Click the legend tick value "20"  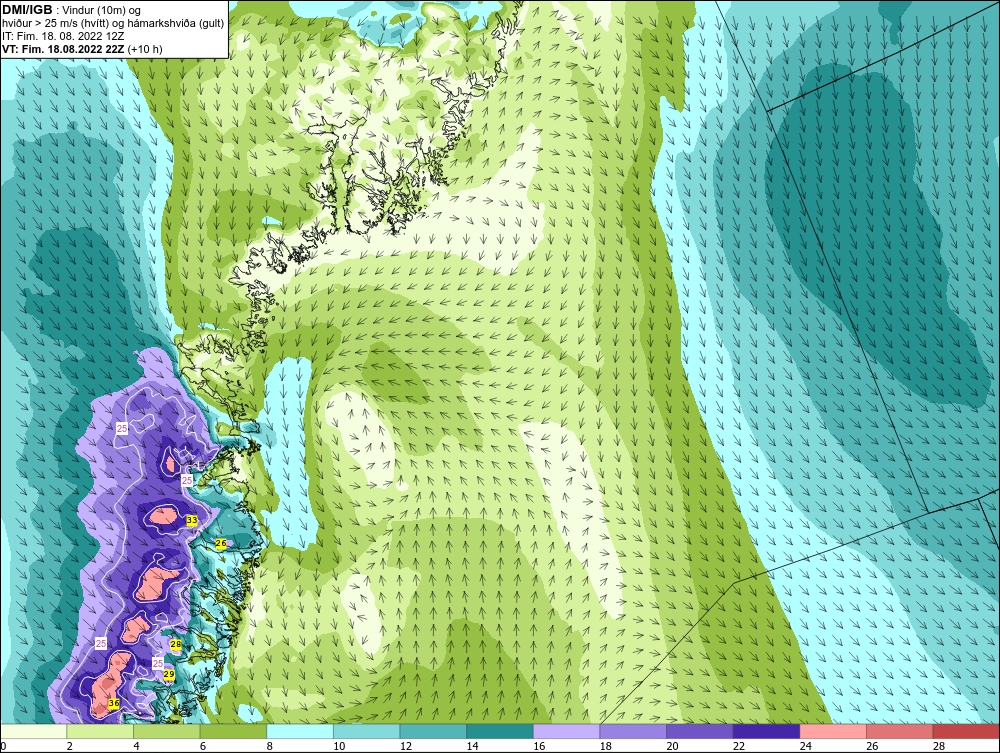[672, 746]
